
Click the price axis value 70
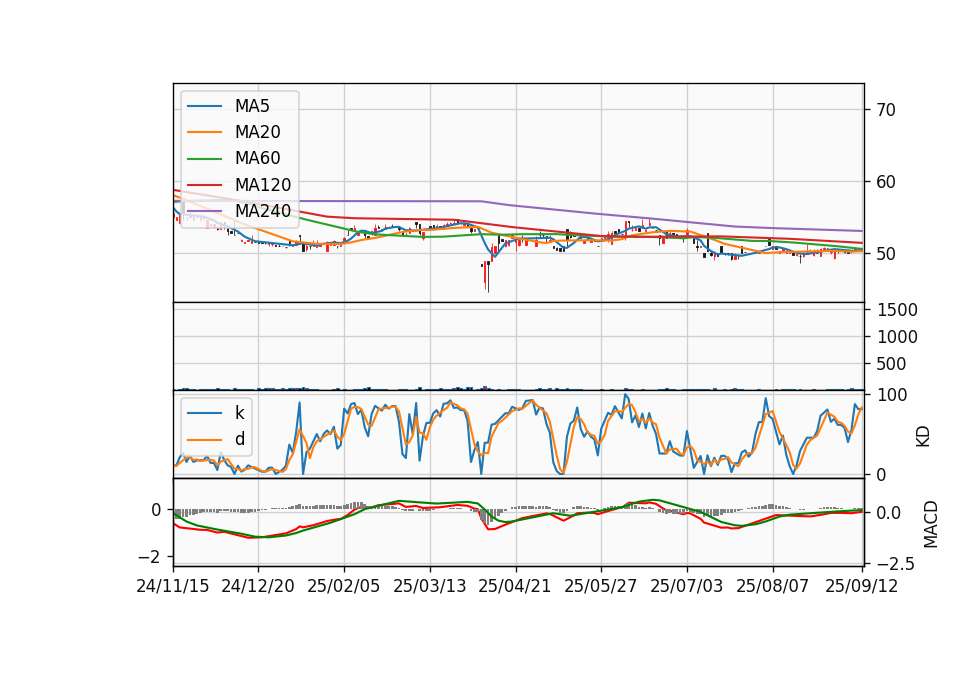tap(885, 110)
